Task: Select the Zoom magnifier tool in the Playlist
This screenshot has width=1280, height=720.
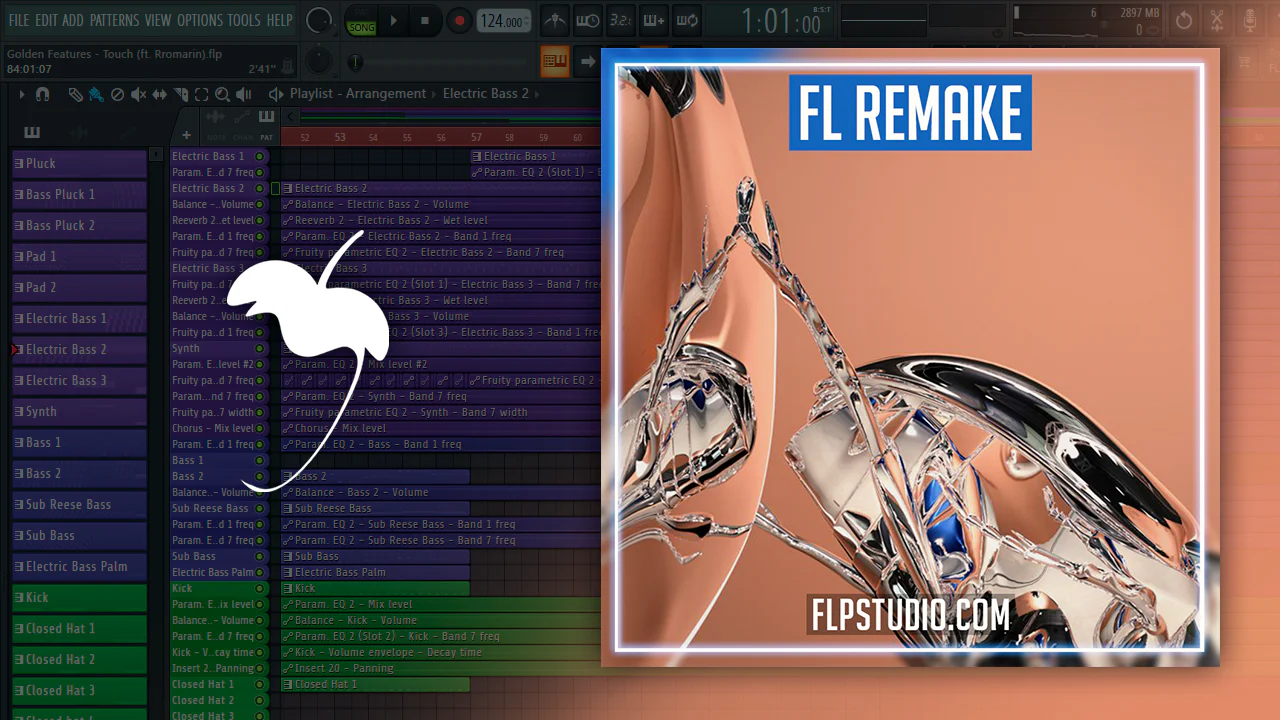Action: point(222,94)
